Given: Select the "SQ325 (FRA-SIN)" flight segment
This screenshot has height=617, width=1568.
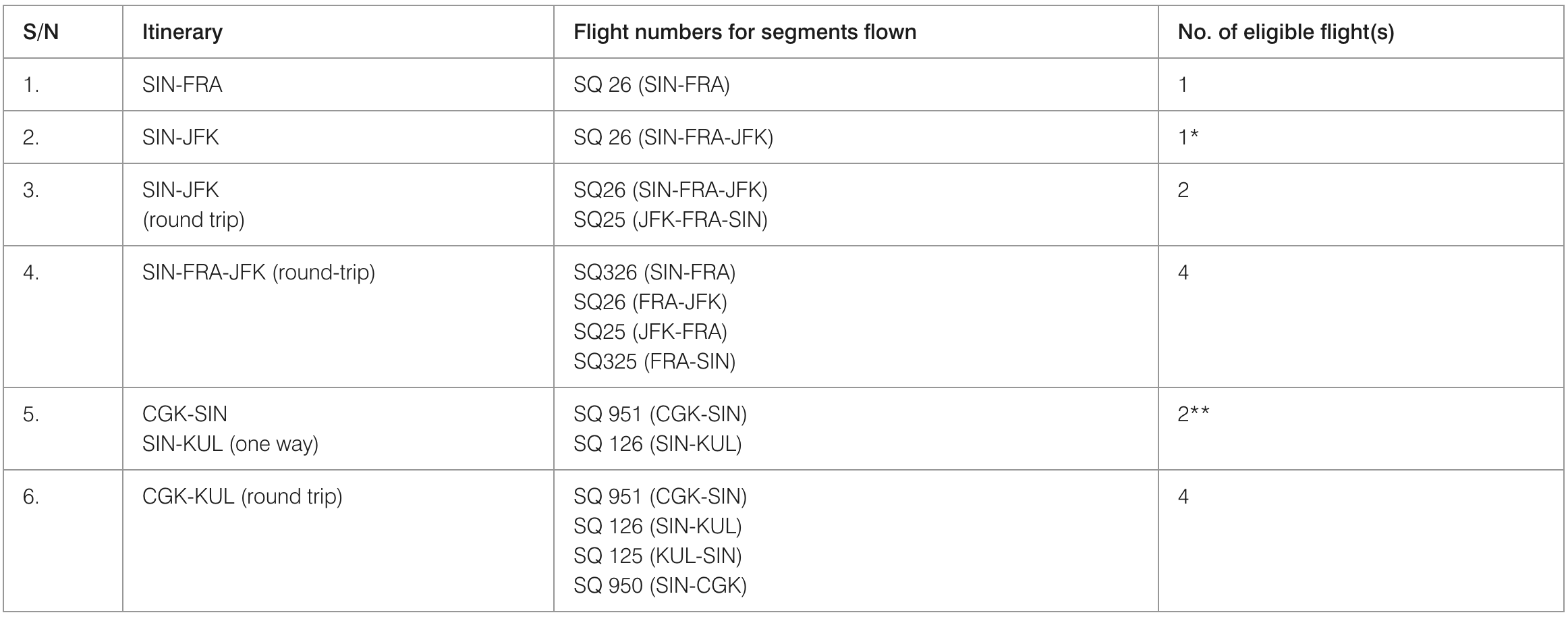Looking at the screenshot, I should [x=654, y=362].
